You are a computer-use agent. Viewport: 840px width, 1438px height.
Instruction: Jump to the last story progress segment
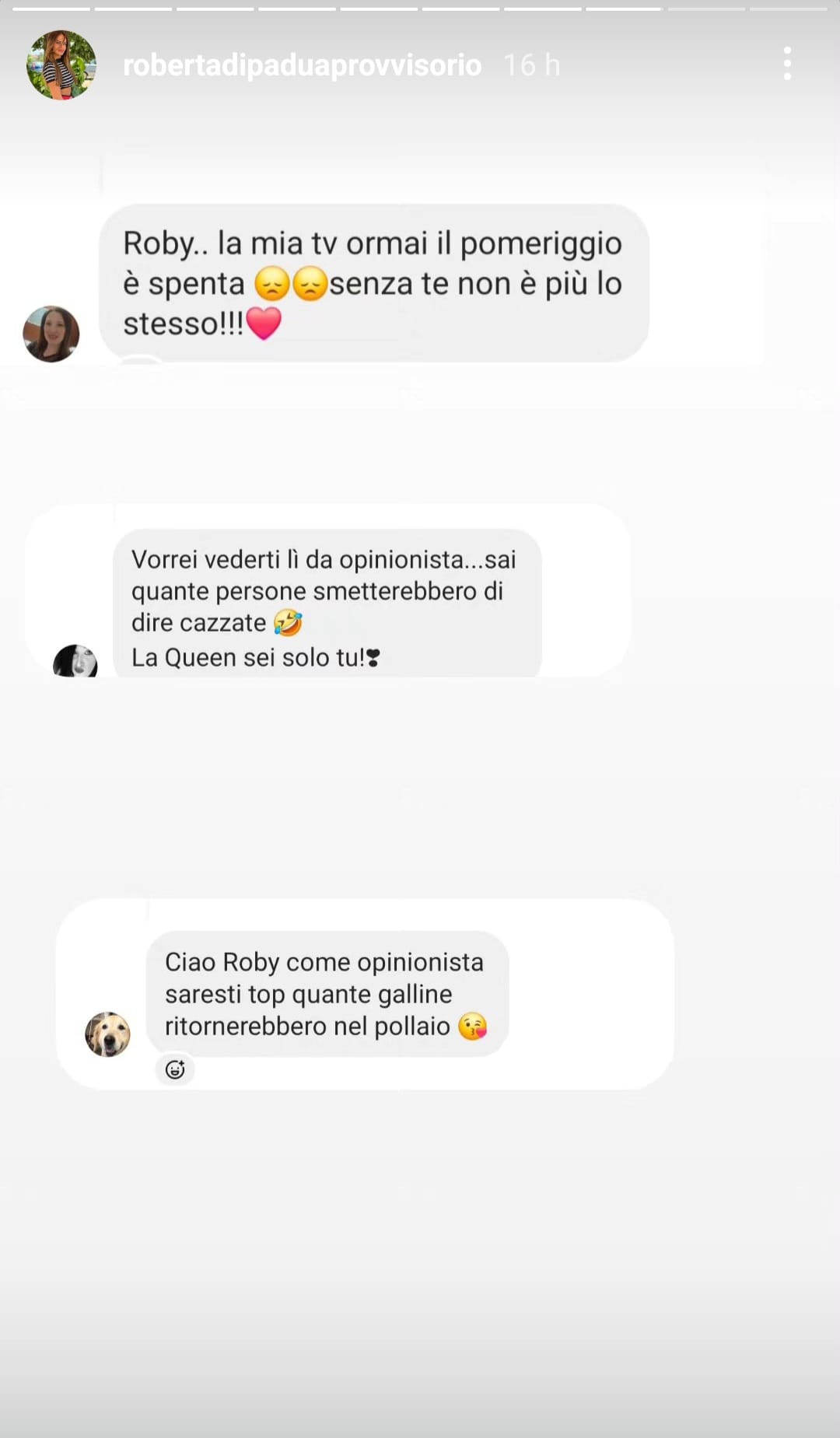click(789, 9)
